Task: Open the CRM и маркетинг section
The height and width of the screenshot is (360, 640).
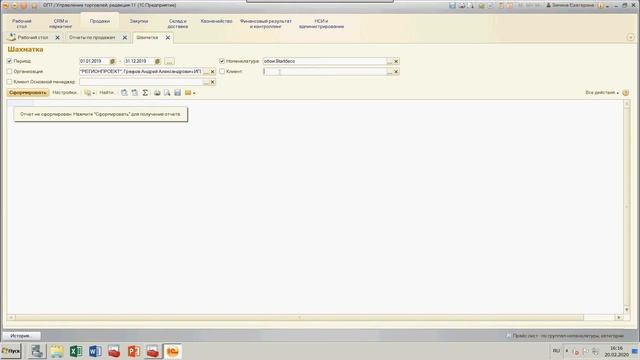Action: tap(60, 24)
